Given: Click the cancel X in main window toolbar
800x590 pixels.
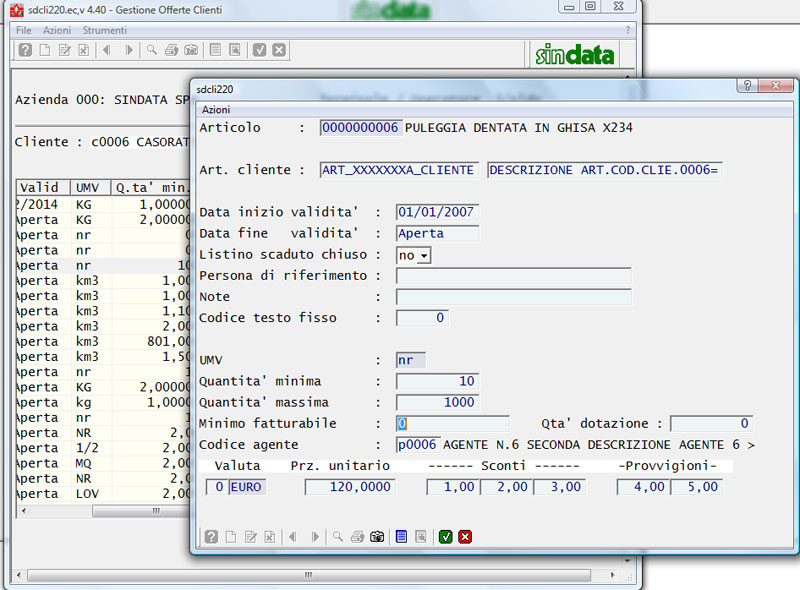Looking at the screenshot, I should 279,50.
